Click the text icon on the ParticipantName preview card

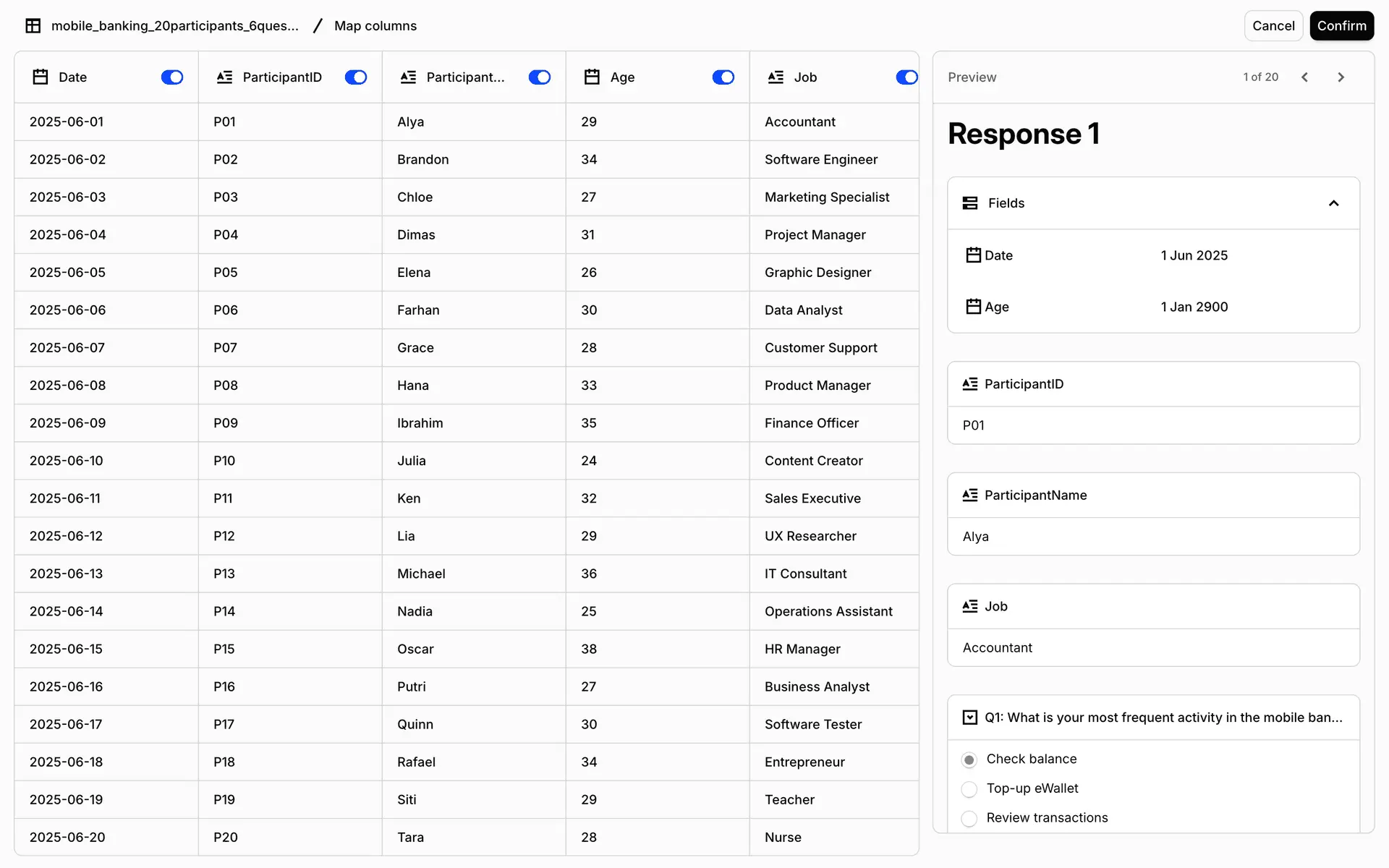pos(970,495)
